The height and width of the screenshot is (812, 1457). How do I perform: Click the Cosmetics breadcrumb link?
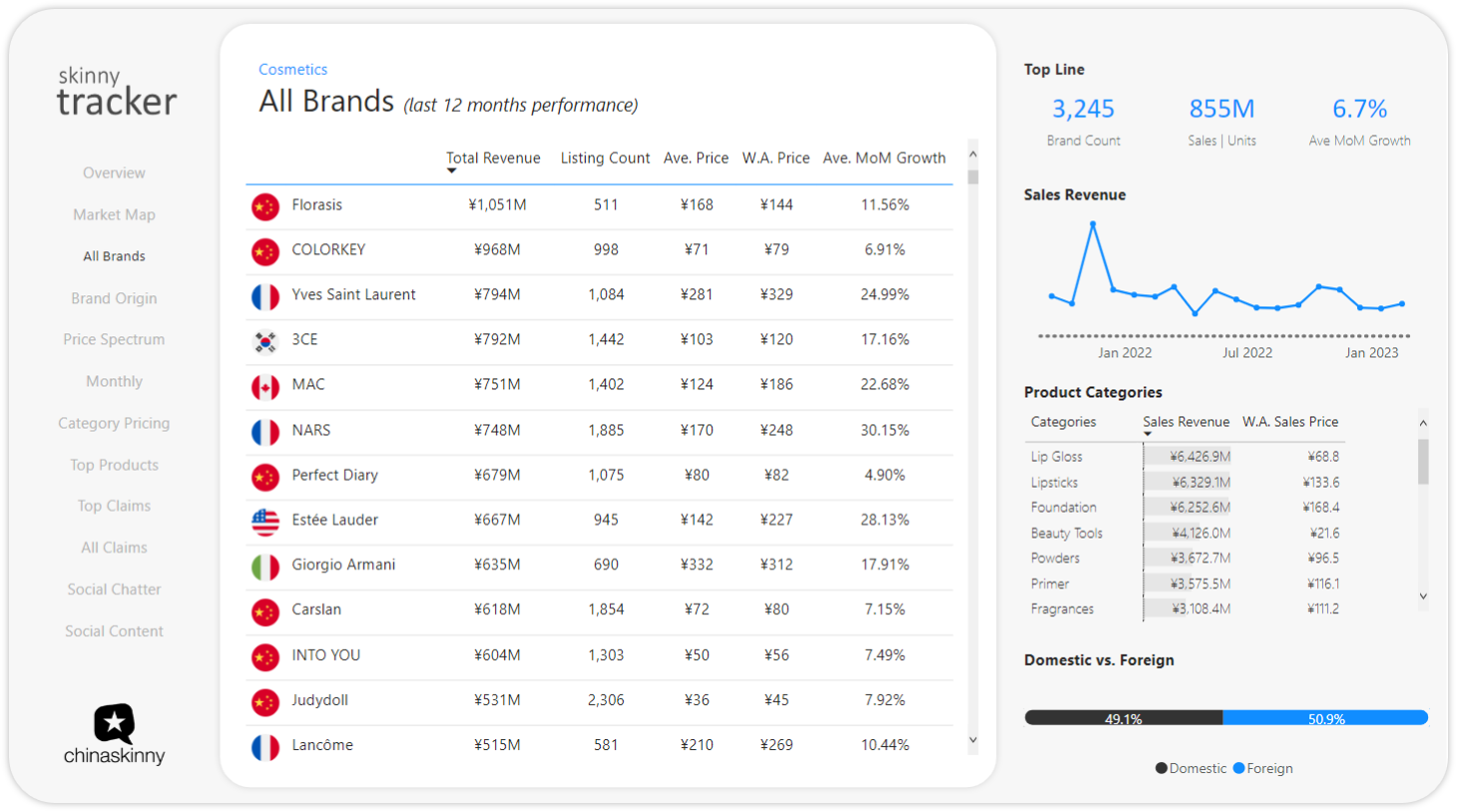[x=292, y=69]
